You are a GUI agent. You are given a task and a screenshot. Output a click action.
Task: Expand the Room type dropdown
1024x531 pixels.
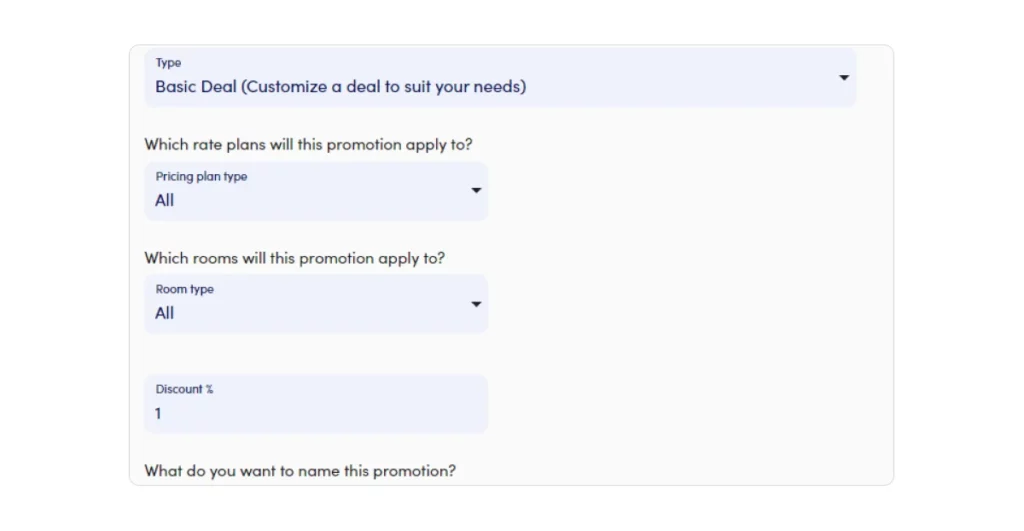(316, 304)
